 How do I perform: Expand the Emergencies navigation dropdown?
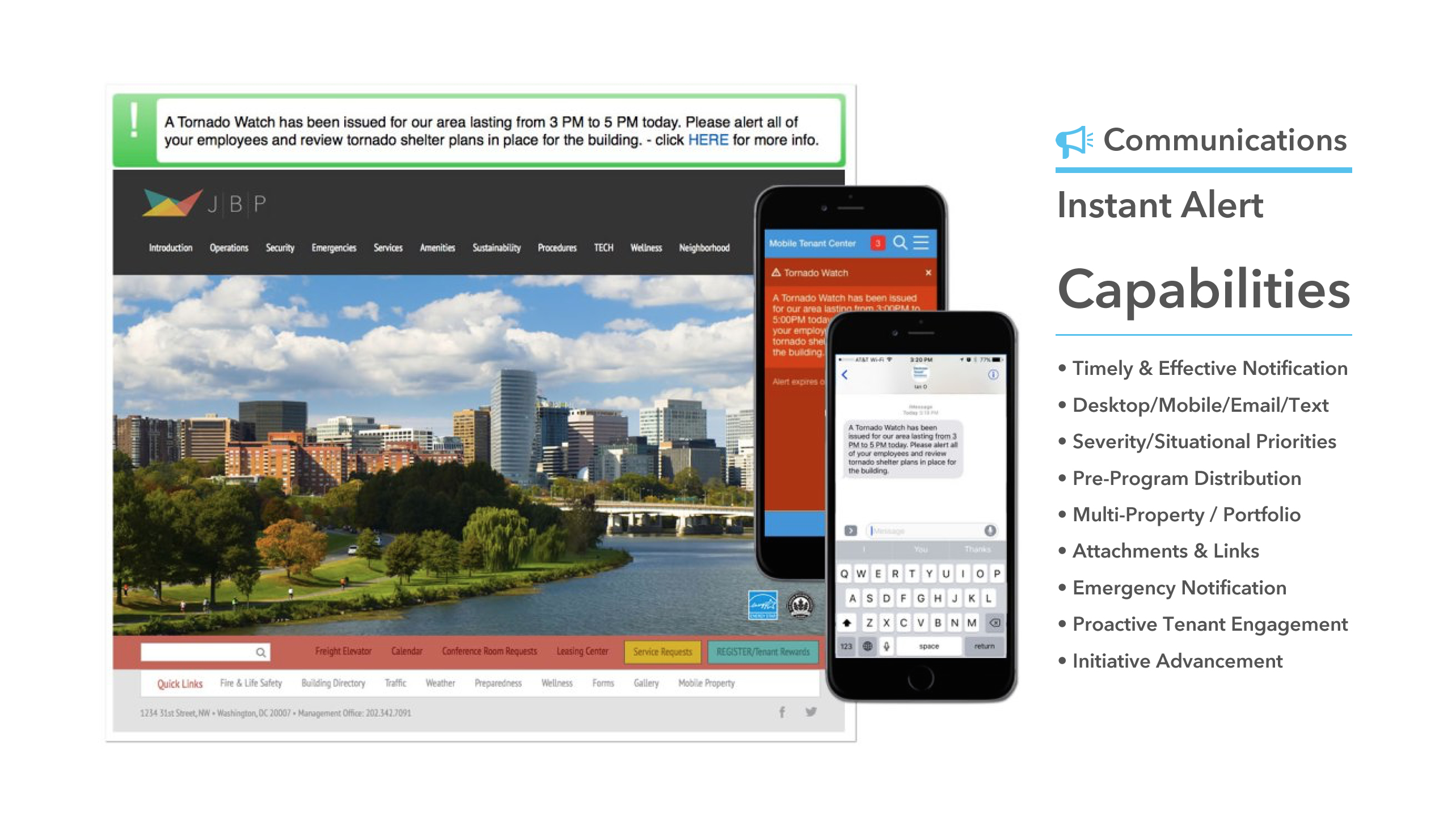[x=333, y=249]
